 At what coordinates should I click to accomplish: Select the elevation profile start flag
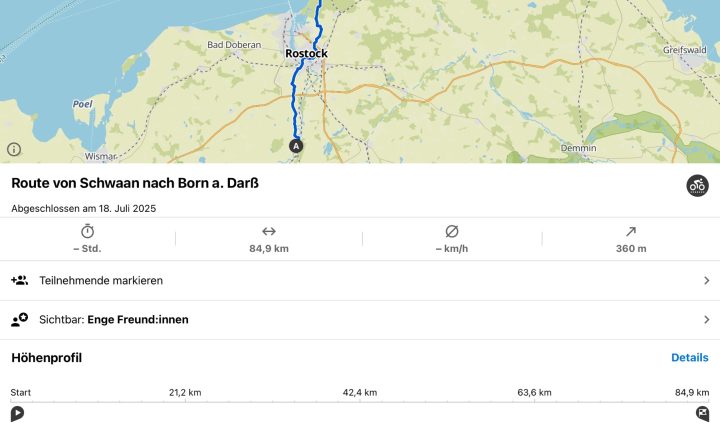coord(17,414)
